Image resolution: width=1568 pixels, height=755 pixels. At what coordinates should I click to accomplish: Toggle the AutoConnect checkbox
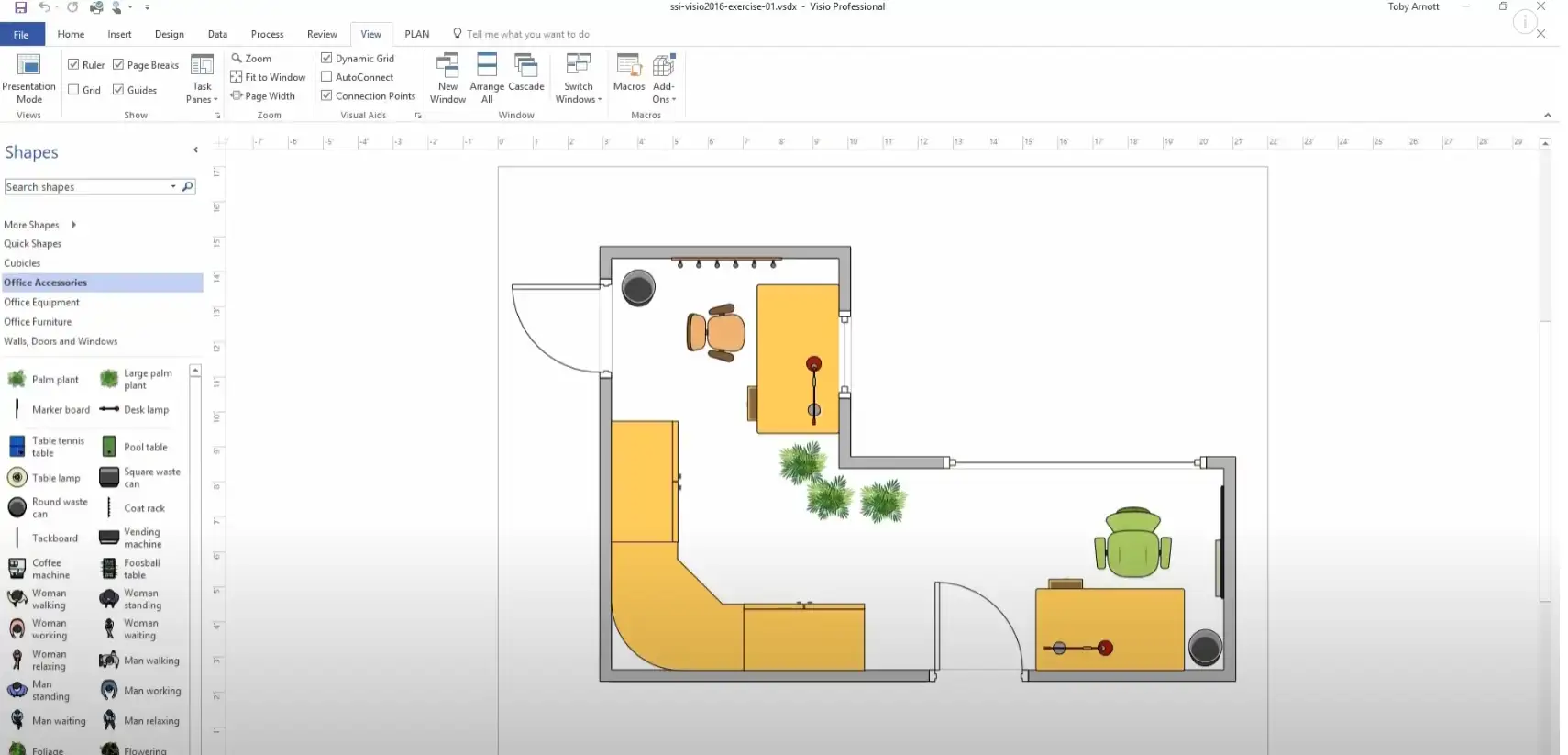[326, 77]
